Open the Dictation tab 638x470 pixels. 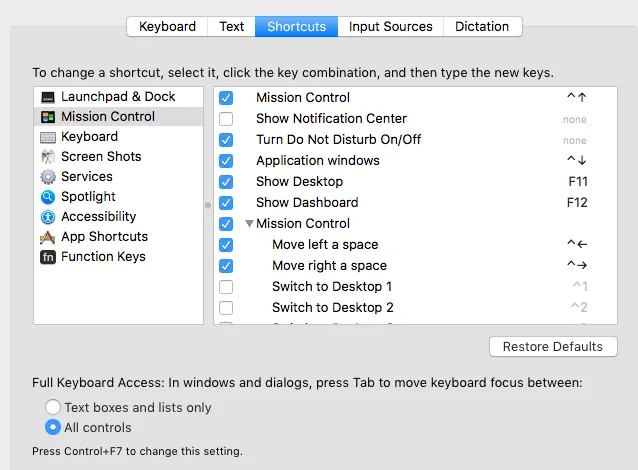pyautogui.click(x=482, y=26)
